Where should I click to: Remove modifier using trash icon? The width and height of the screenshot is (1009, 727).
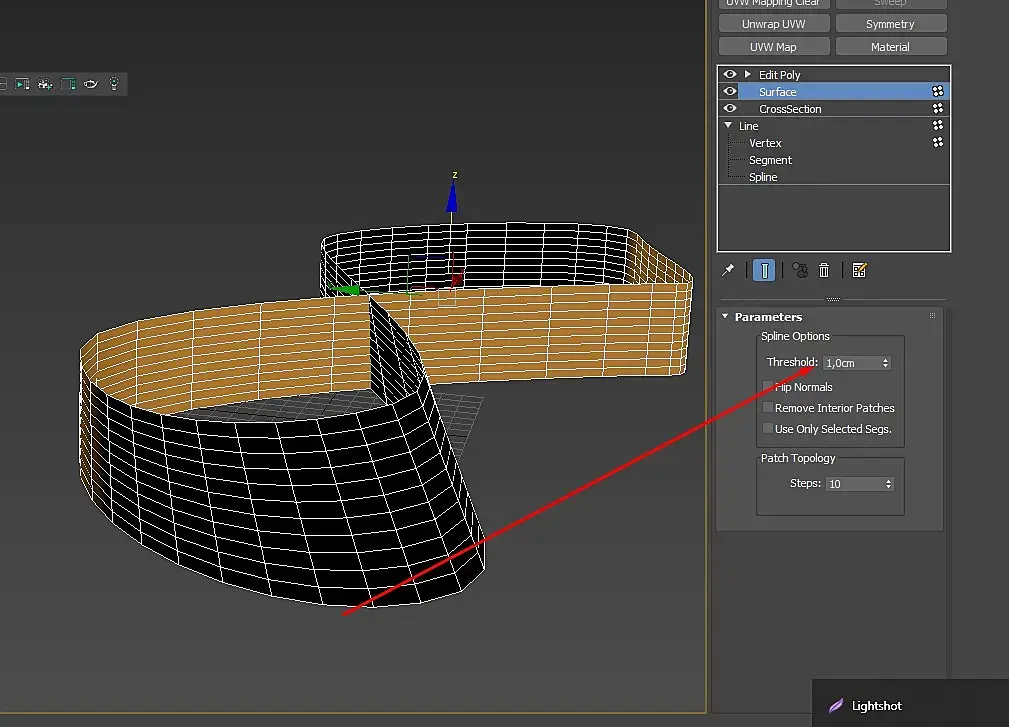tap(824, 270)
